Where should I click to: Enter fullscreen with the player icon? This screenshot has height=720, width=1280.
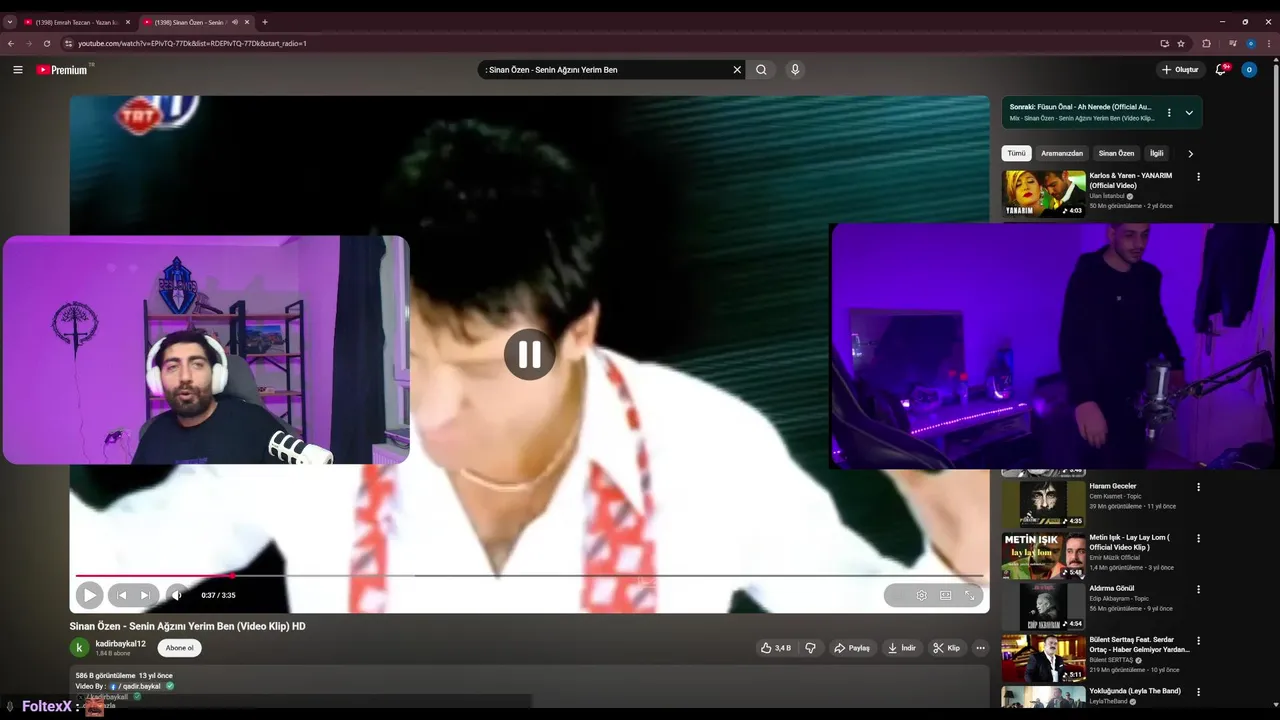969,595
